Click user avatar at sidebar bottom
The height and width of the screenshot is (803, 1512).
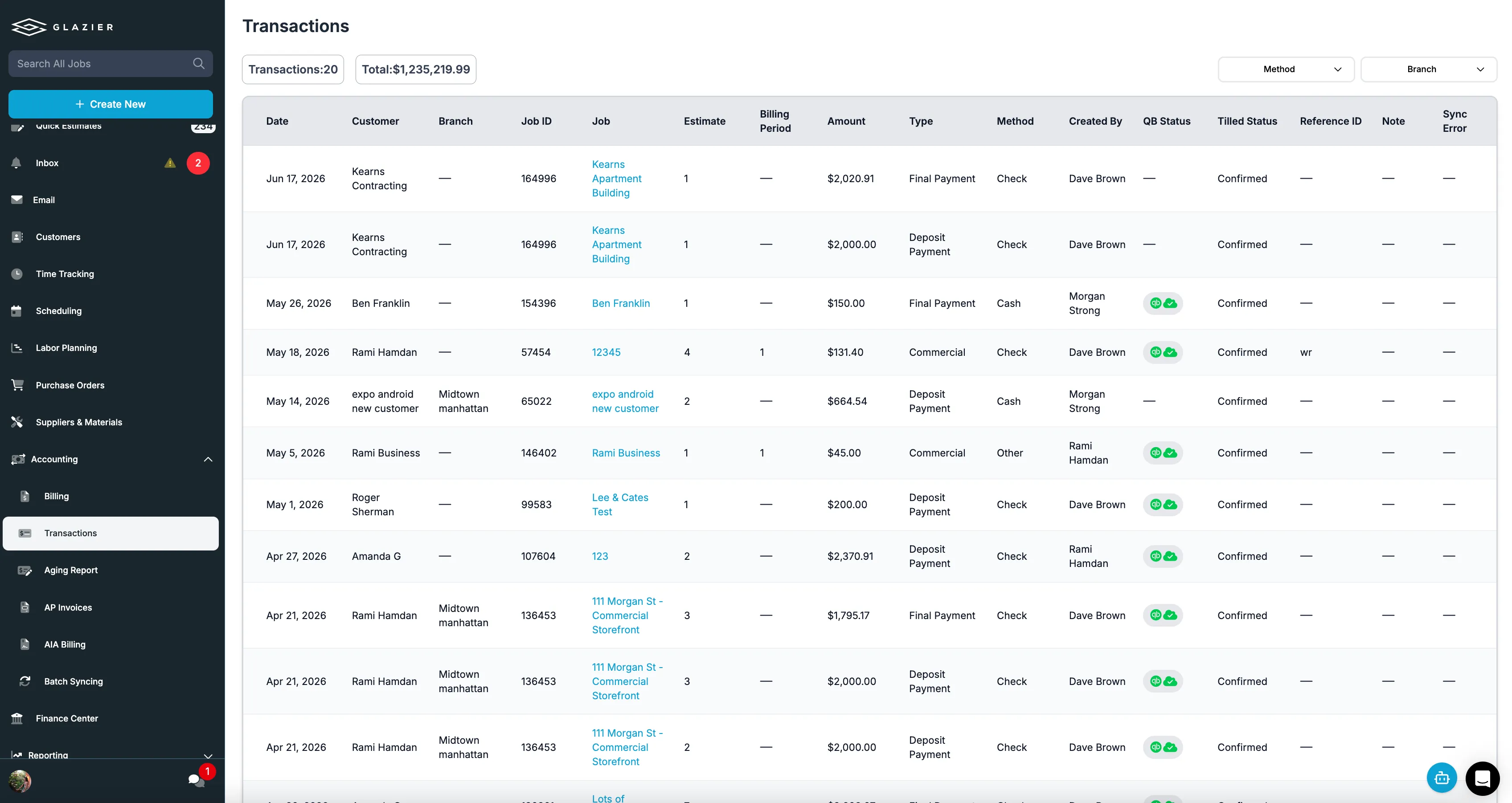(x=20, y=781)
